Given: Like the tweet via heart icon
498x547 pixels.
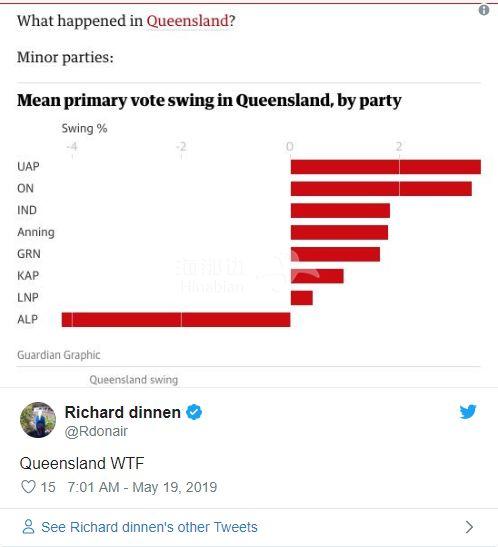Looking at the screenshot, I should 29,487.
